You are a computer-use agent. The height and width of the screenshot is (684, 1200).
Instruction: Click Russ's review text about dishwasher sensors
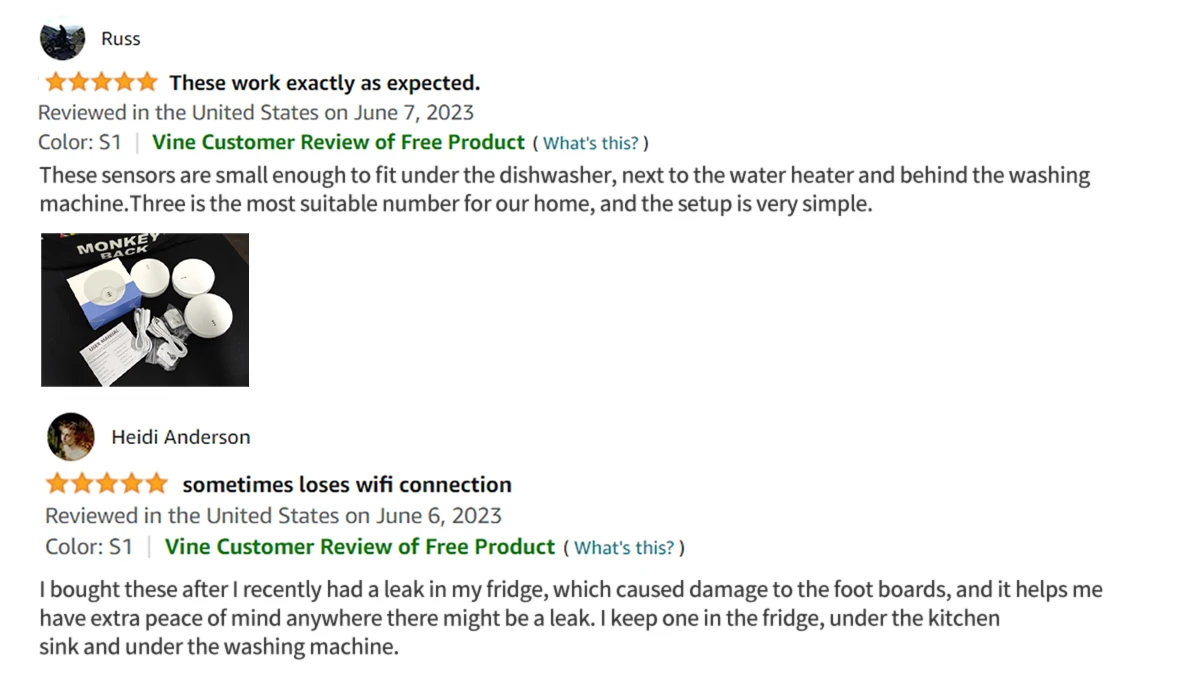[564, 190]
